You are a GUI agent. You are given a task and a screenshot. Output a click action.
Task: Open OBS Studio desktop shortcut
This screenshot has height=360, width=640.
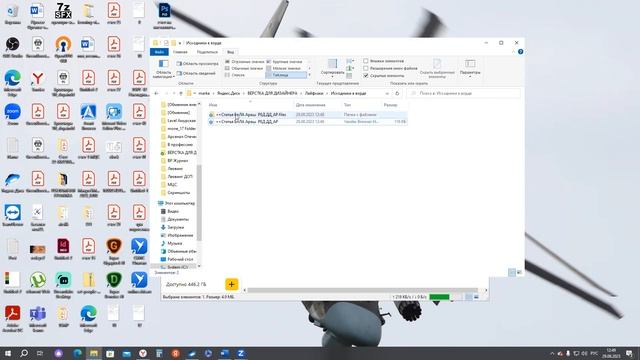(12, 47)
